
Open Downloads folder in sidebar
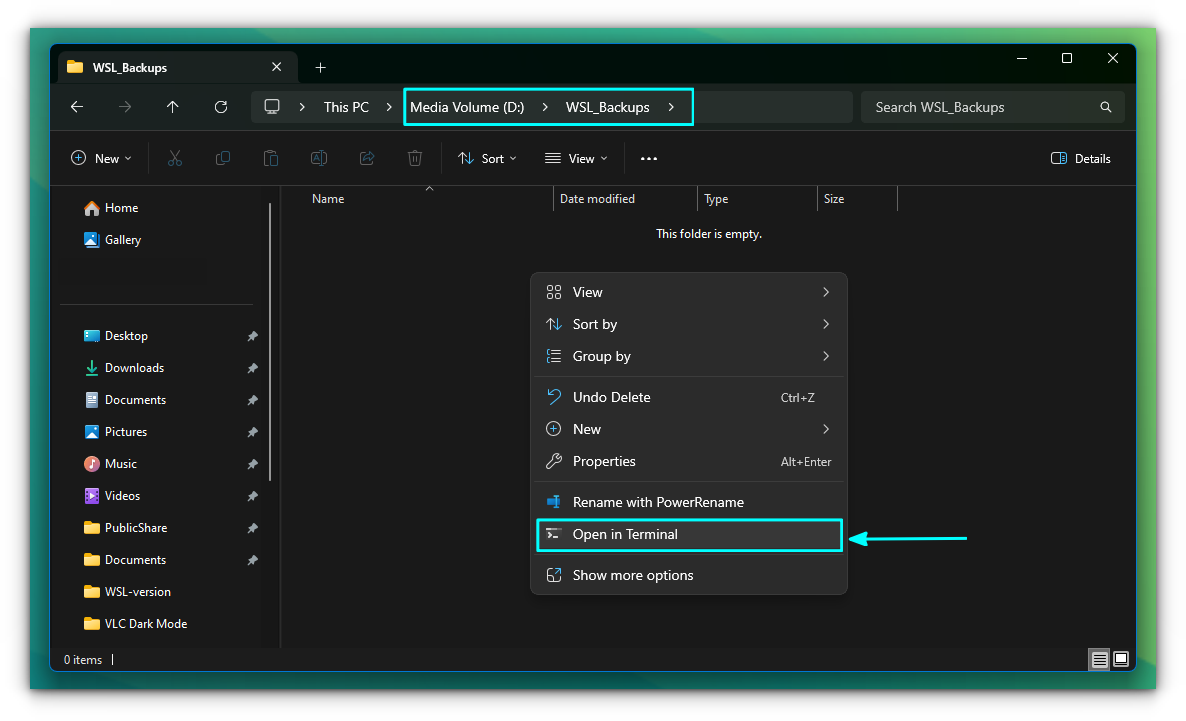[x=134, y=368]
